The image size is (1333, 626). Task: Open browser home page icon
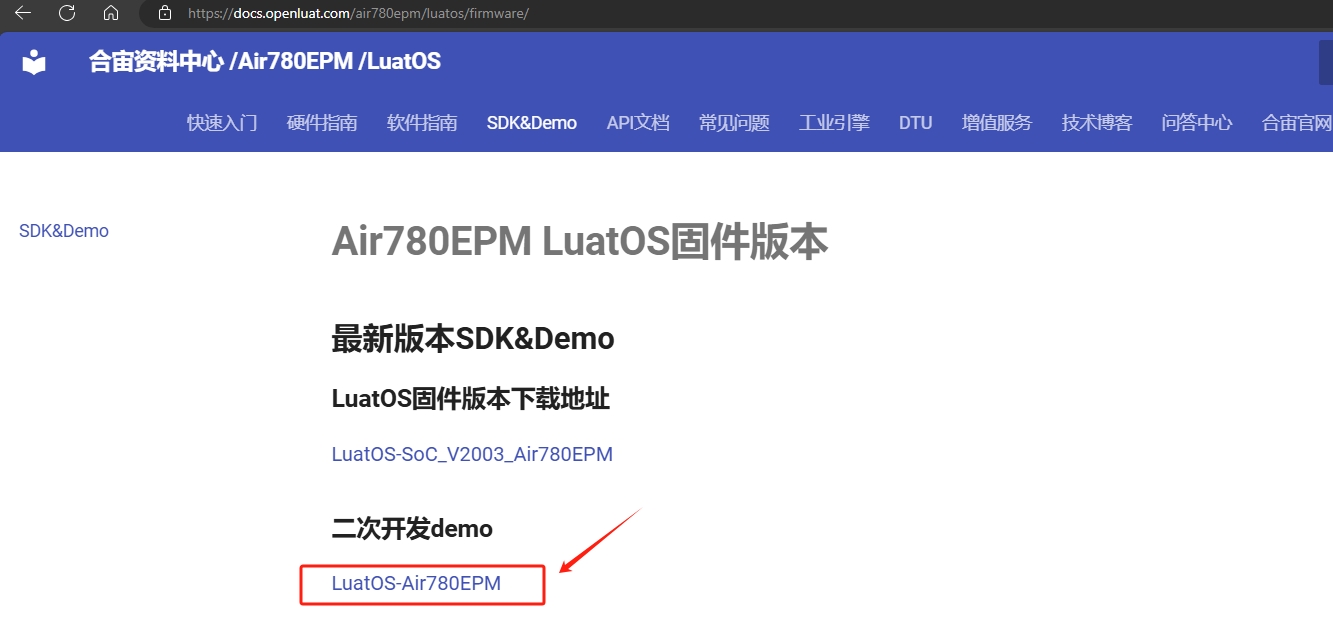point(111,13)
